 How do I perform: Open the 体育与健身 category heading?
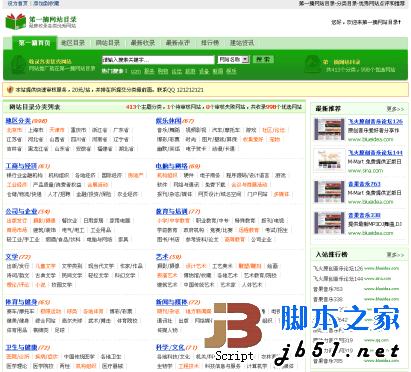(x=21, y=302)
